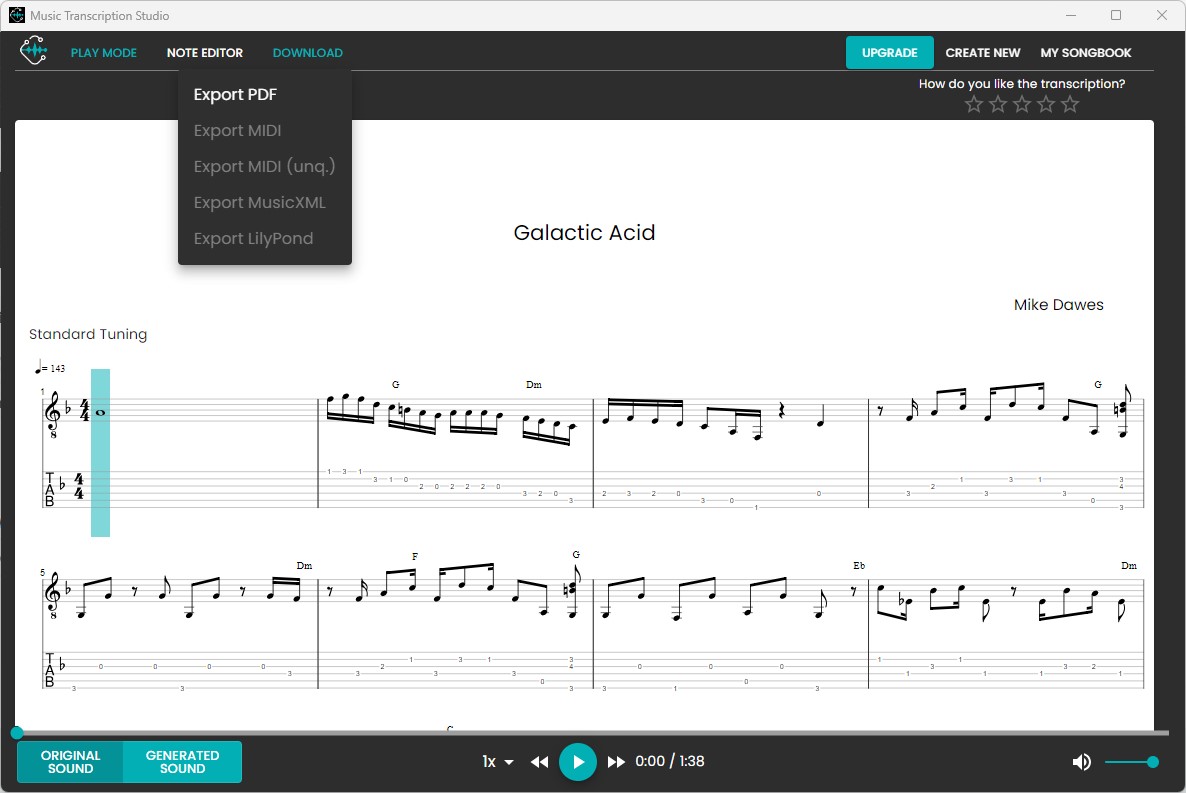This screenshot has height=793, width=1186.
Task: Choose Export MIDI from the menu
Action: 237,130
